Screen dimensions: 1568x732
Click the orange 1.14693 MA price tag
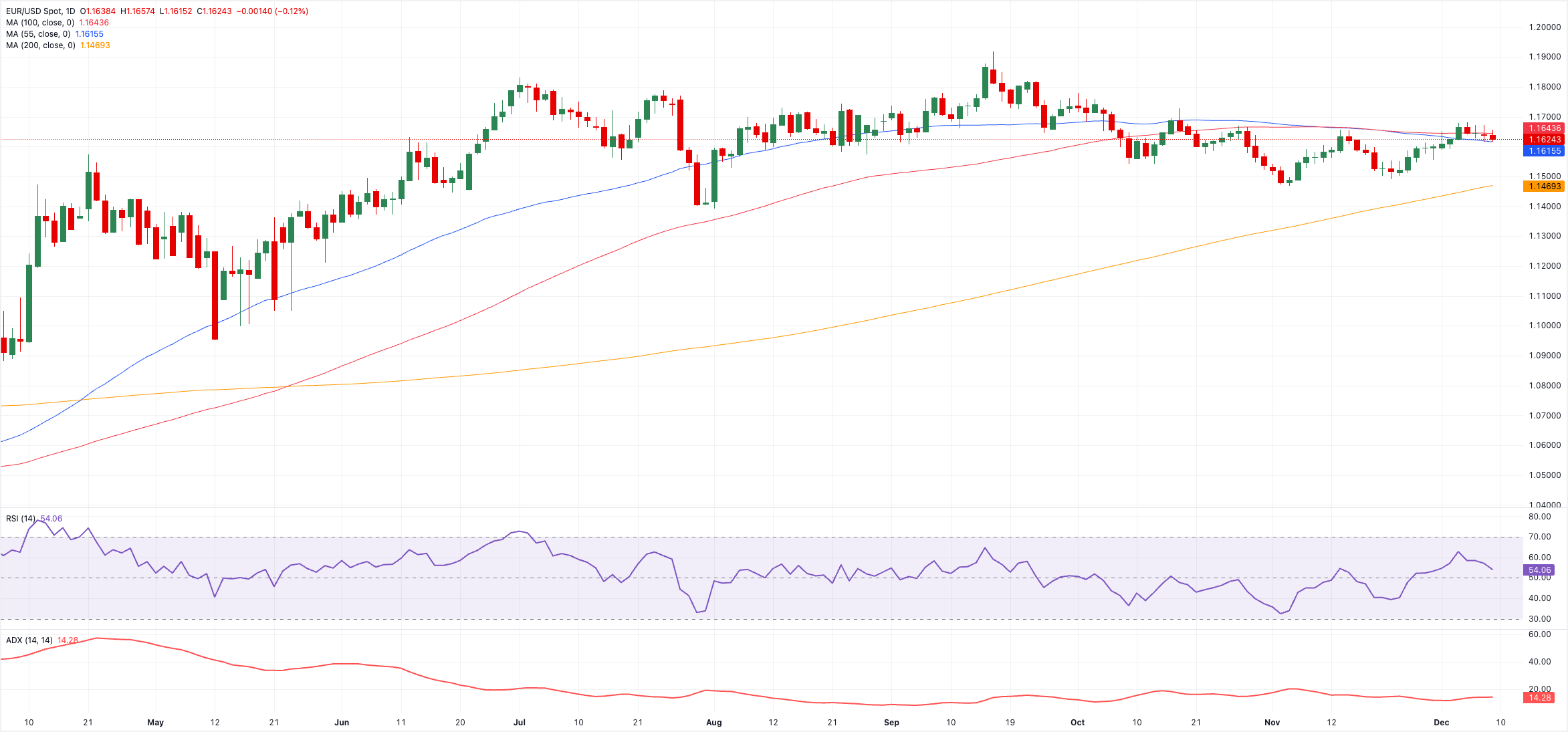pos(1545,187)
